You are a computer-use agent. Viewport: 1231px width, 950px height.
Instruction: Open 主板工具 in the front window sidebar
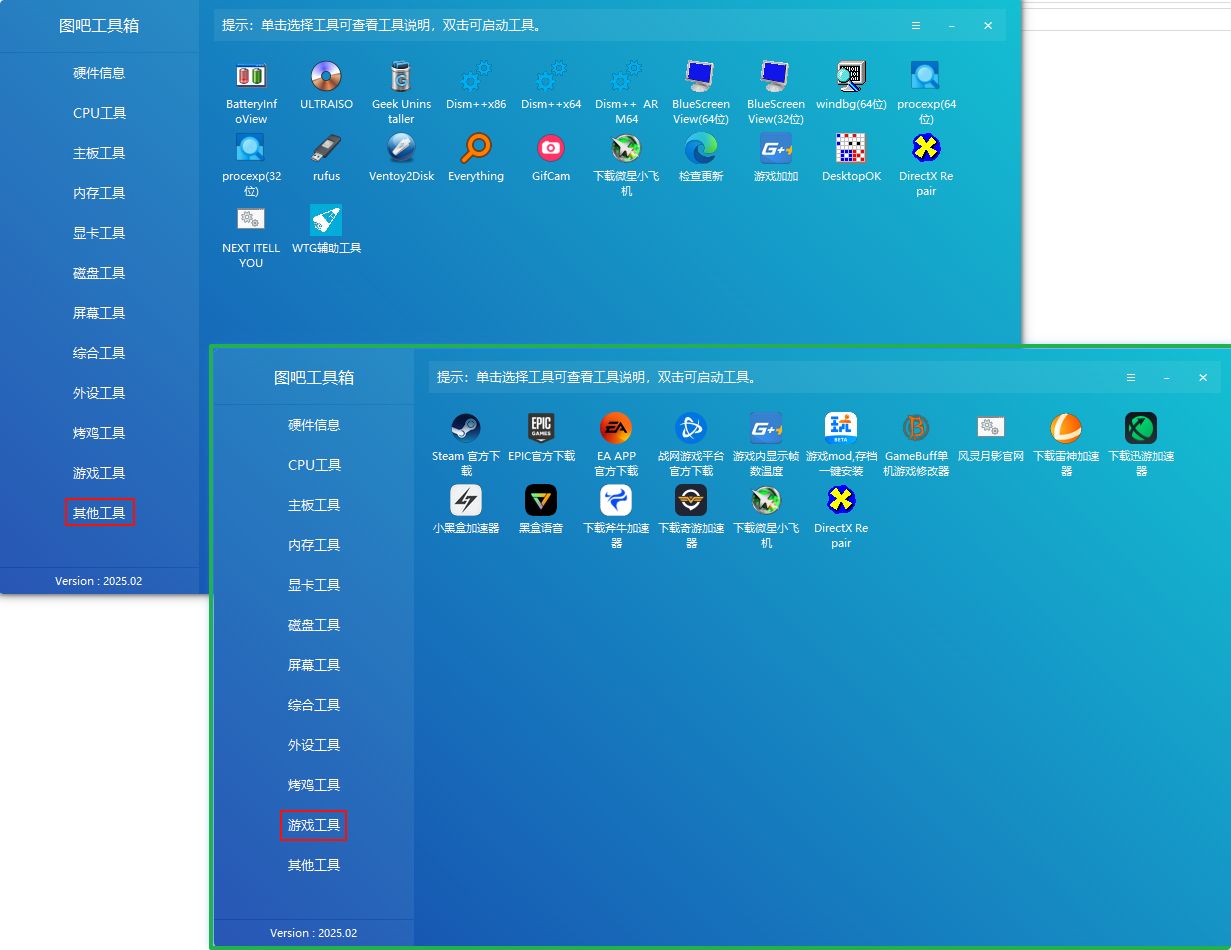tap(314, 505)
